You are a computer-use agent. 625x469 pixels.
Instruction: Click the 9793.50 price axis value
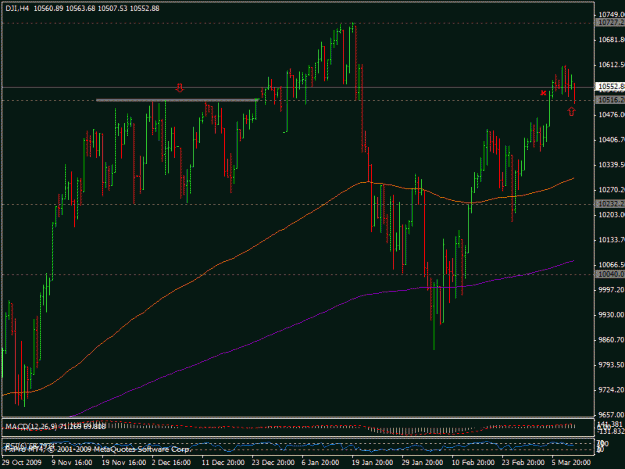pos(611,365)
